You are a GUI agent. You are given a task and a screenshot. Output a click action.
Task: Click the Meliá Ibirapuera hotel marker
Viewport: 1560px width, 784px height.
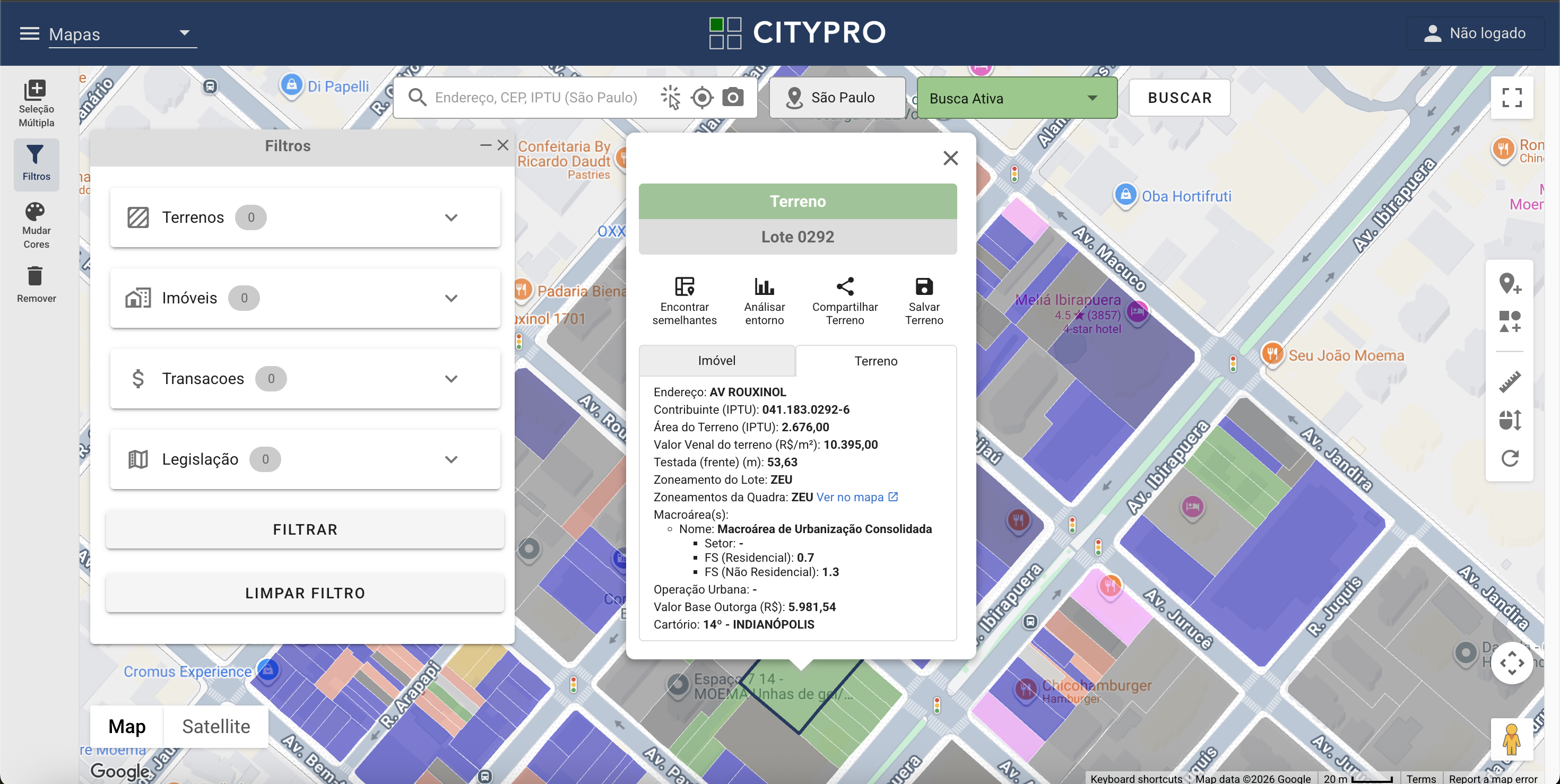(1137, 312)
